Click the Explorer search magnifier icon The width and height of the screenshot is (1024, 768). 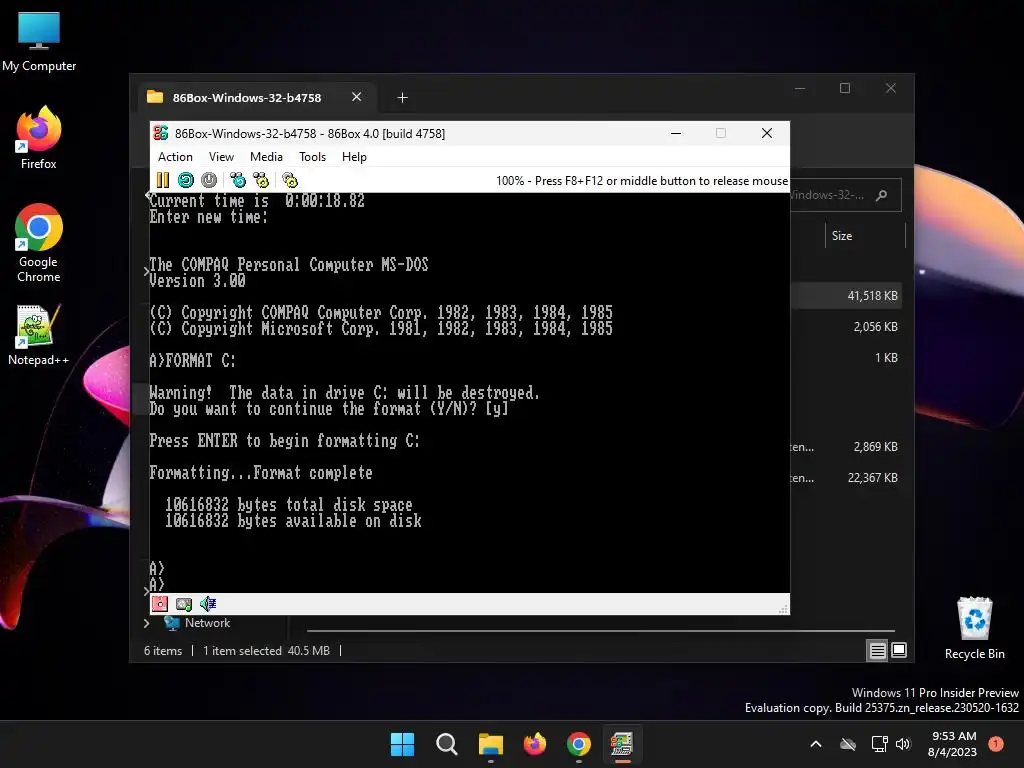882,195
